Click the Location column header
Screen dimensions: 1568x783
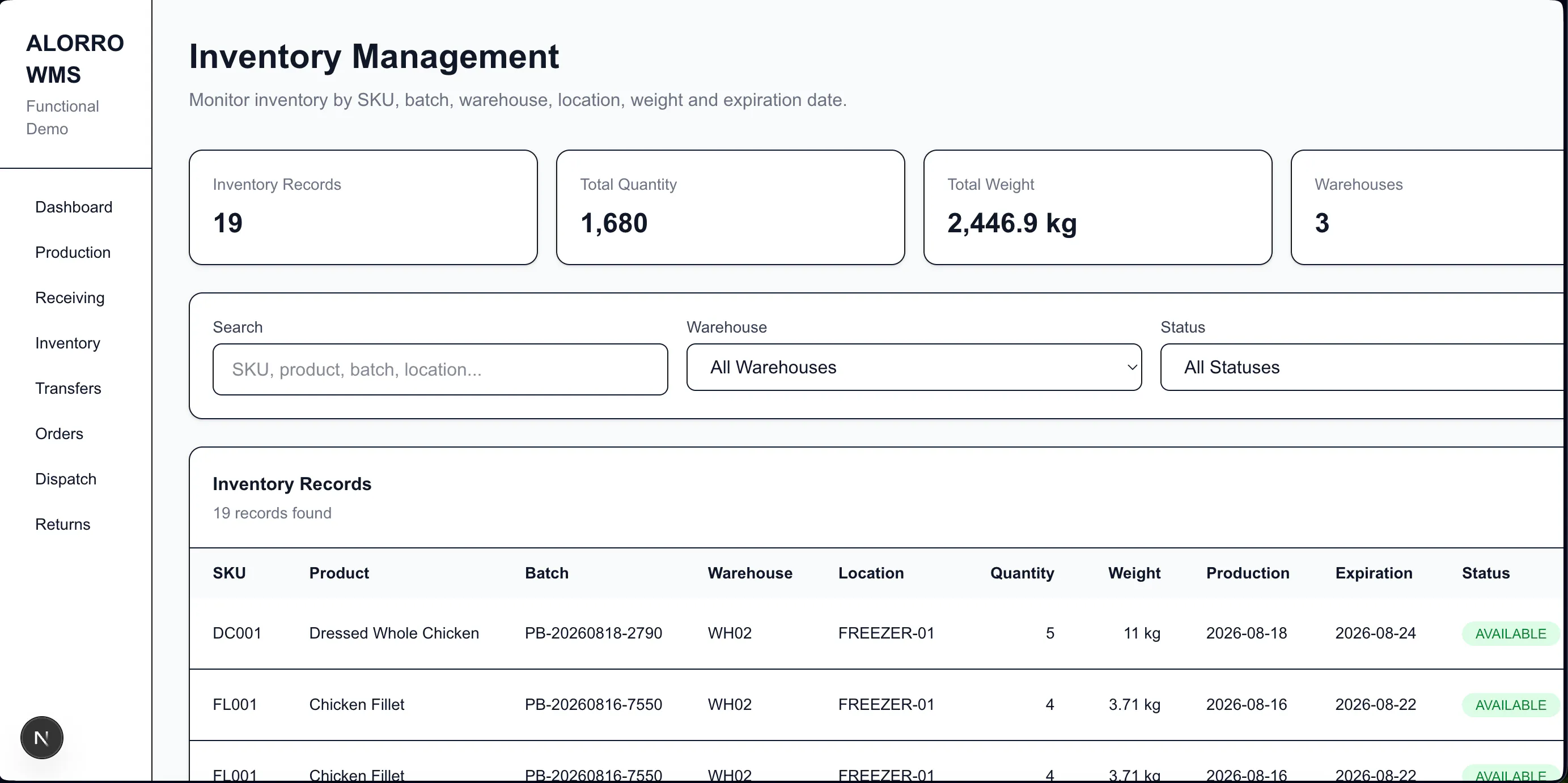tap(871, 573)
